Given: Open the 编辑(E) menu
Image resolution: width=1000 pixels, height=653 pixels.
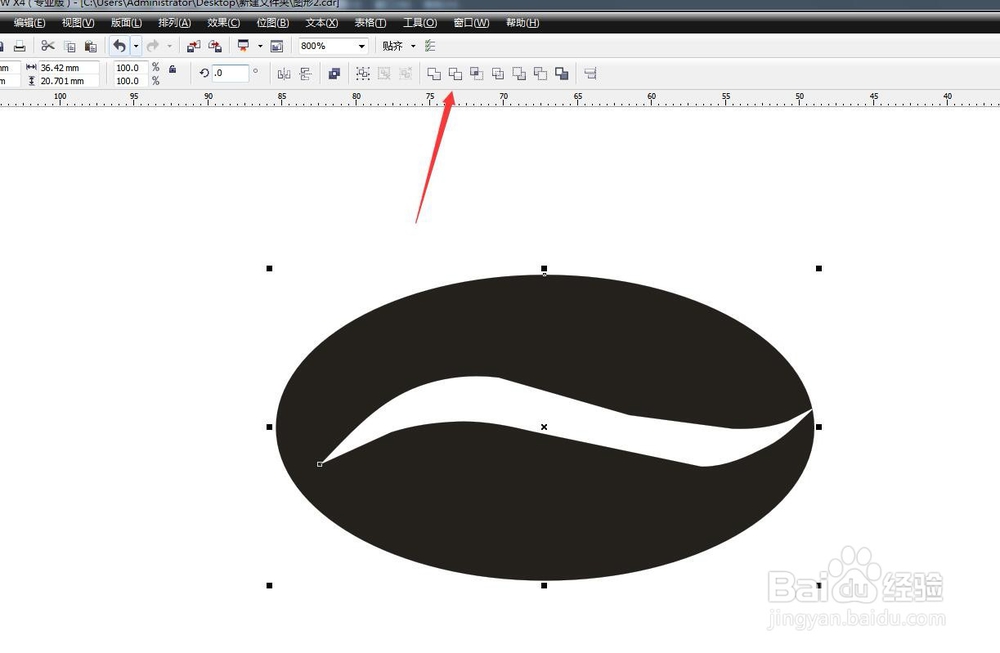Looking at the screenshot, I should point(29,23).
